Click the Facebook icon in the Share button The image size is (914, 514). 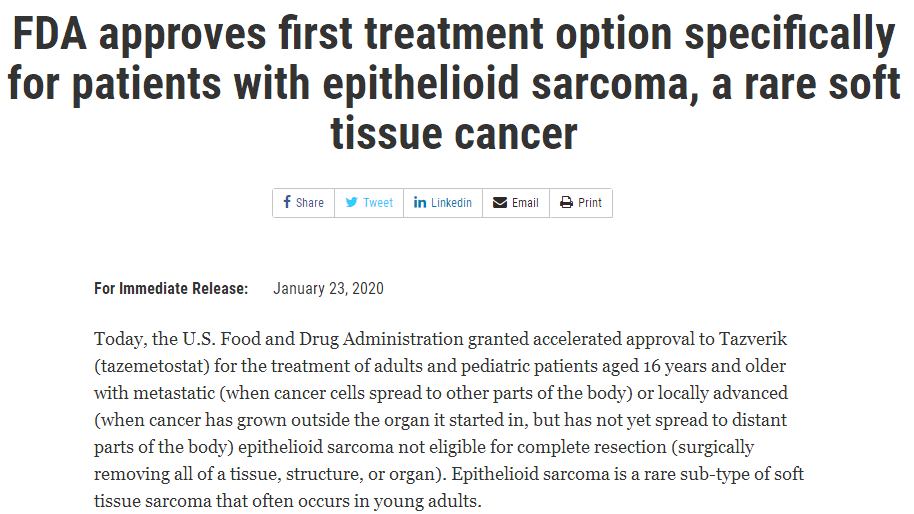287,202
